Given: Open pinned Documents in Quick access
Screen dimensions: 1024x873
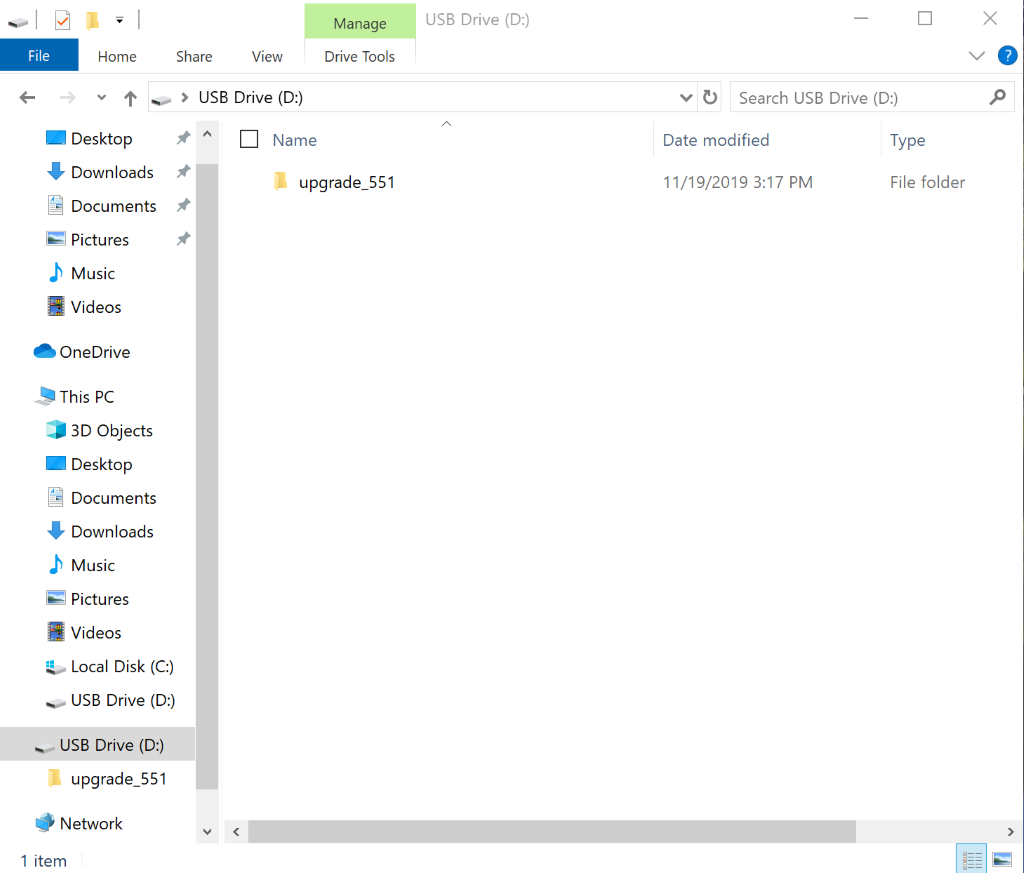Looking at the screenshot, I should pos(113,206).
